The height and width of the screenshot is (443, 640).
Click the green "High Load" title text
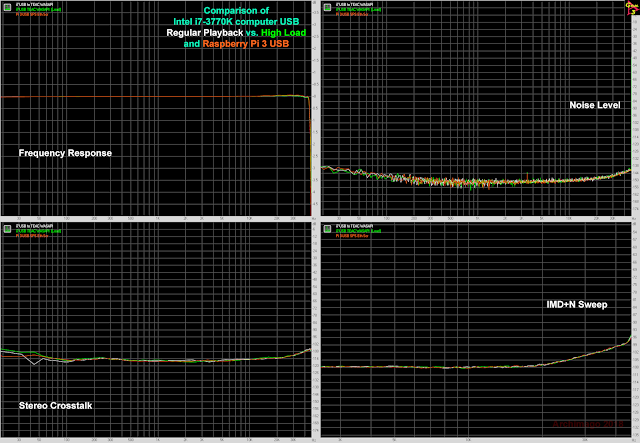(x=284, y=33)
